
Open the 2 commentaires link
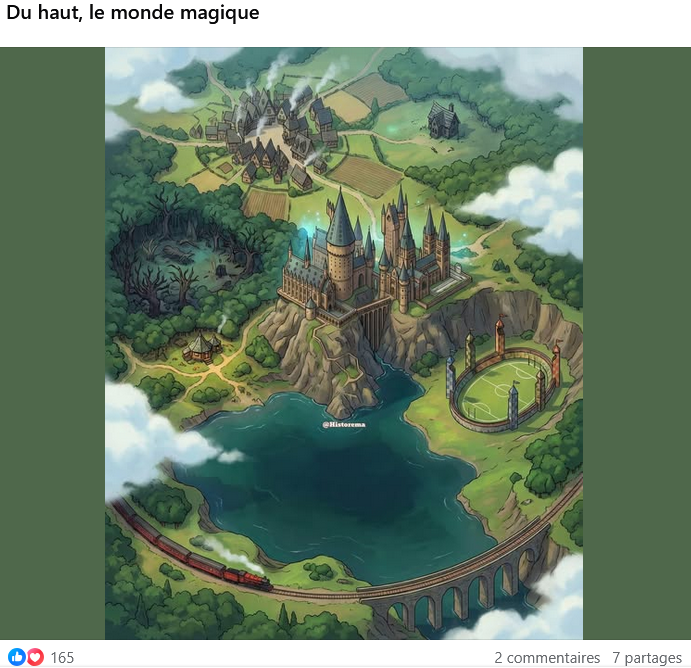coord(547,657)
